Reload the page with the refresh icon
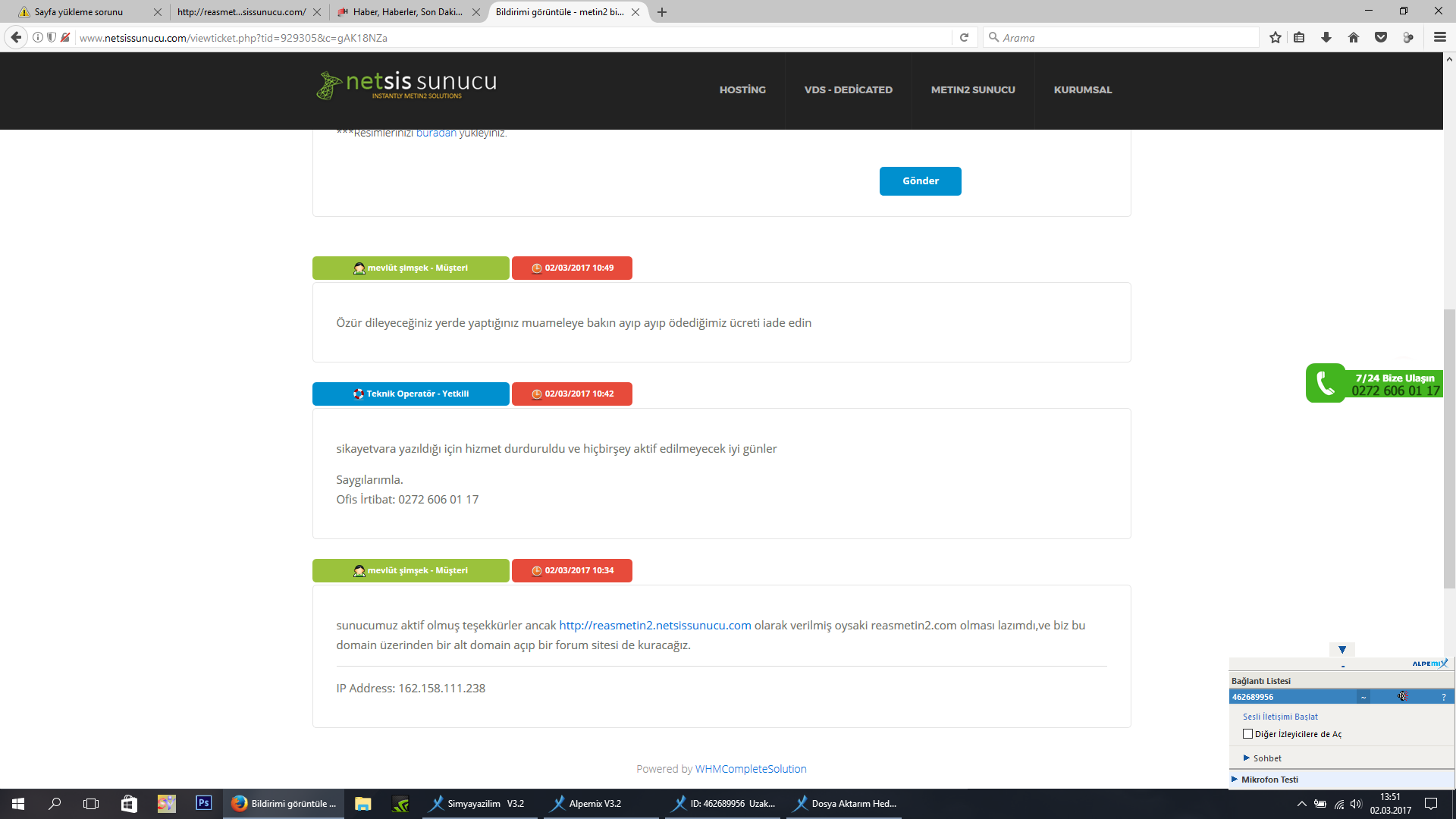This screenshot has height=819, width=1456. tap(964, 37)
